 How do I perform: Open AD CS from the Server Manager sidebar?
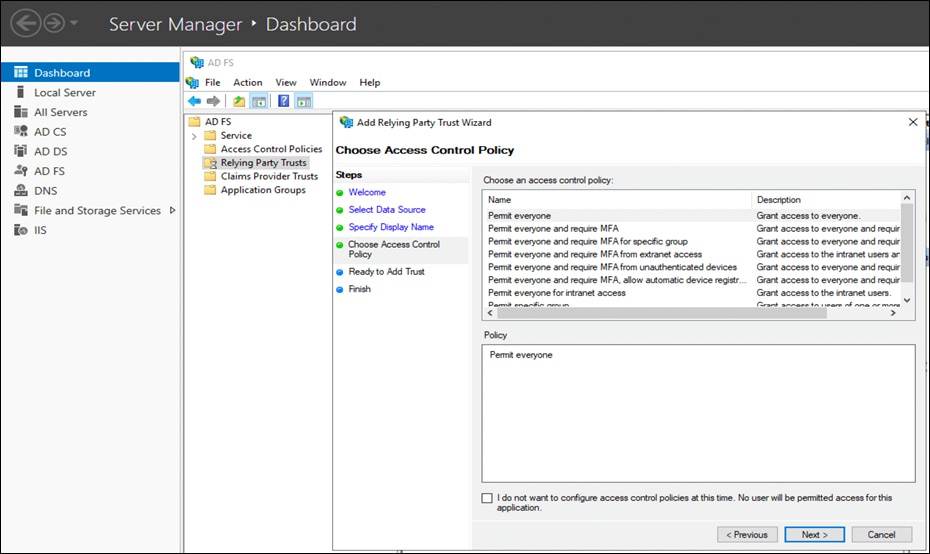click(x=50, y=132)
